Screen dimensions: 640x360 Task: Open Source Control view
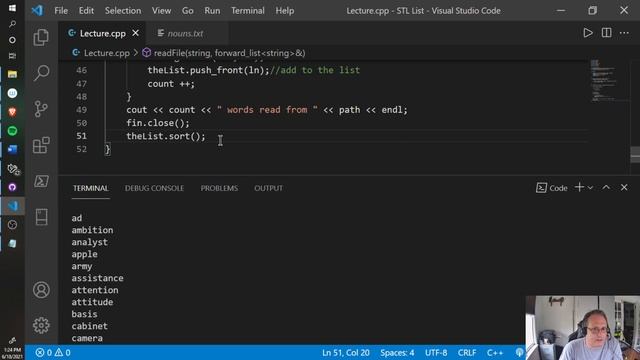[41, 109]
